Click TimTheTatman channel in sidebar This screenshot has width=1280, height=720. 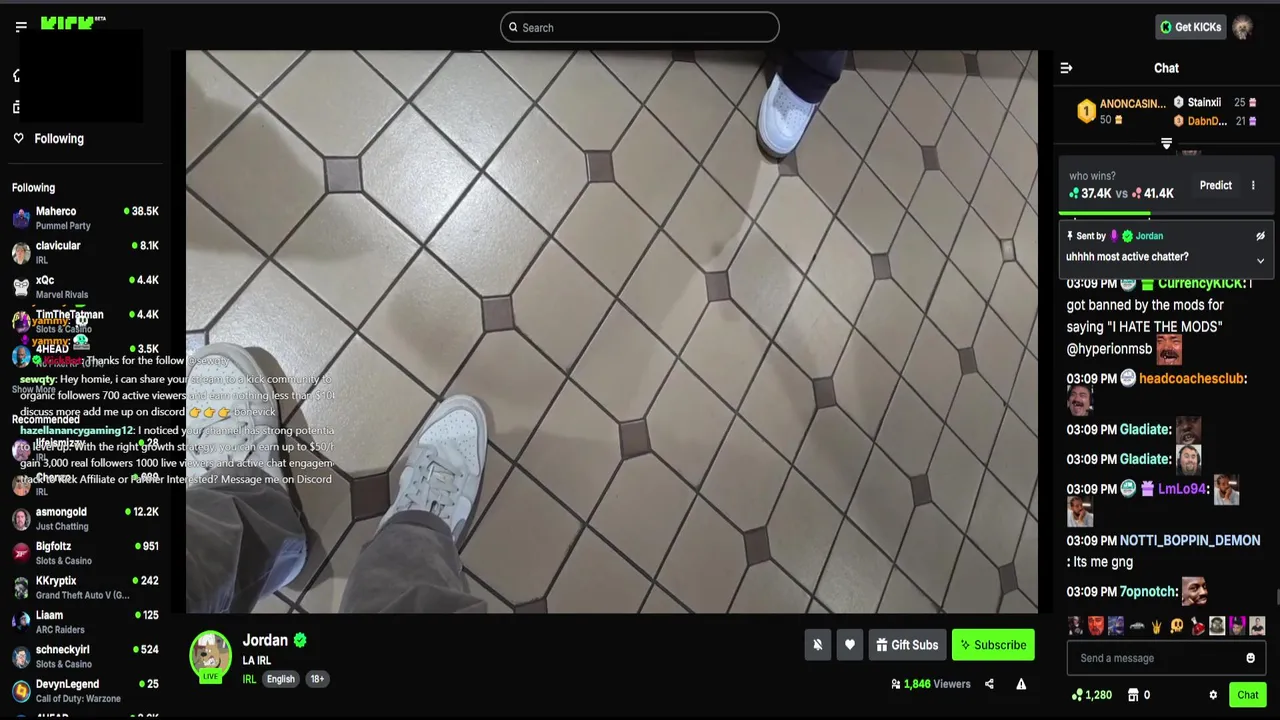pos(85,321)
